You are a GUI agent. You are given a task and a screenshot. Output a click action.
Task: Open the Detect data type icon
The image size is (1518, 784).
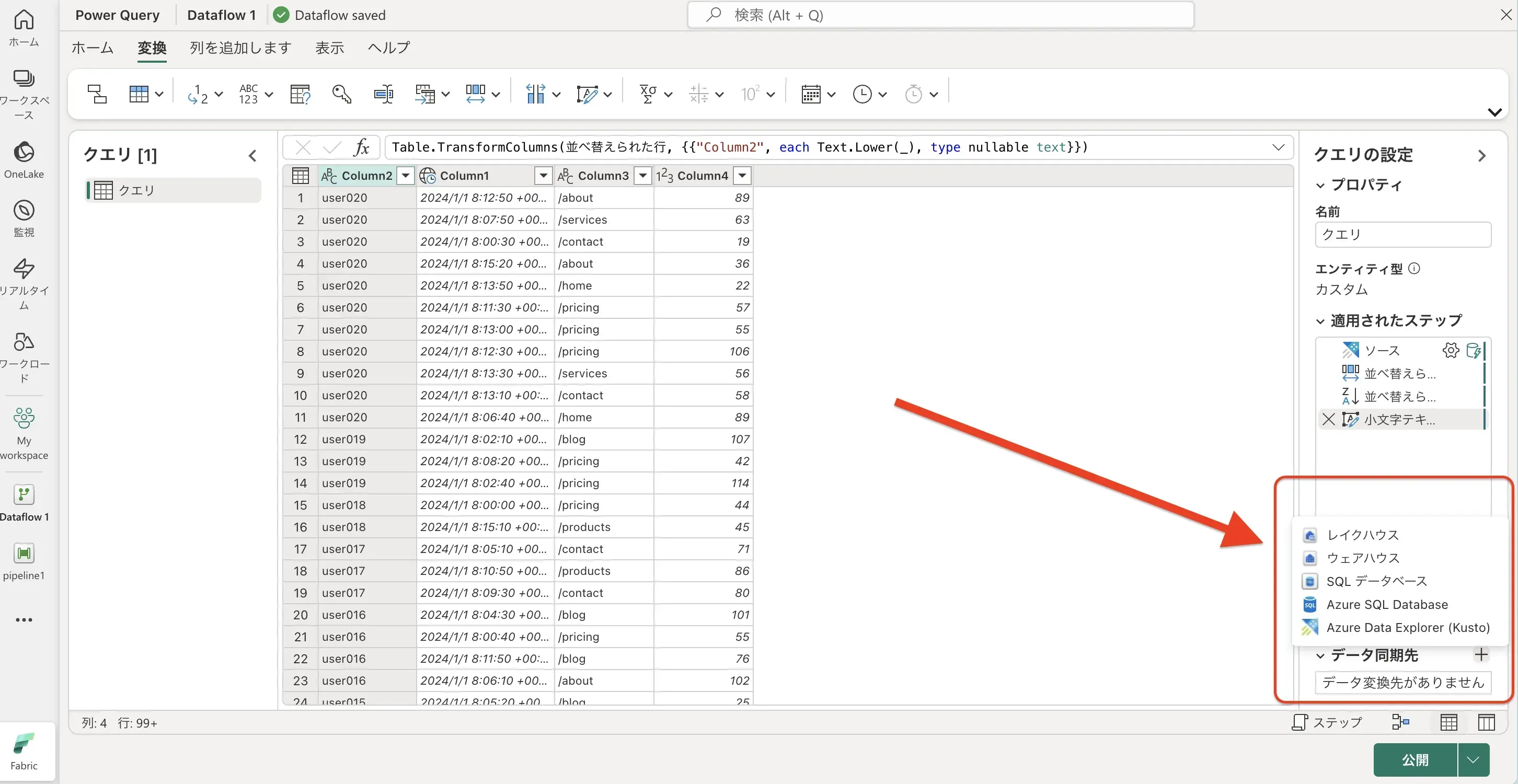click(x=300, y=94)
